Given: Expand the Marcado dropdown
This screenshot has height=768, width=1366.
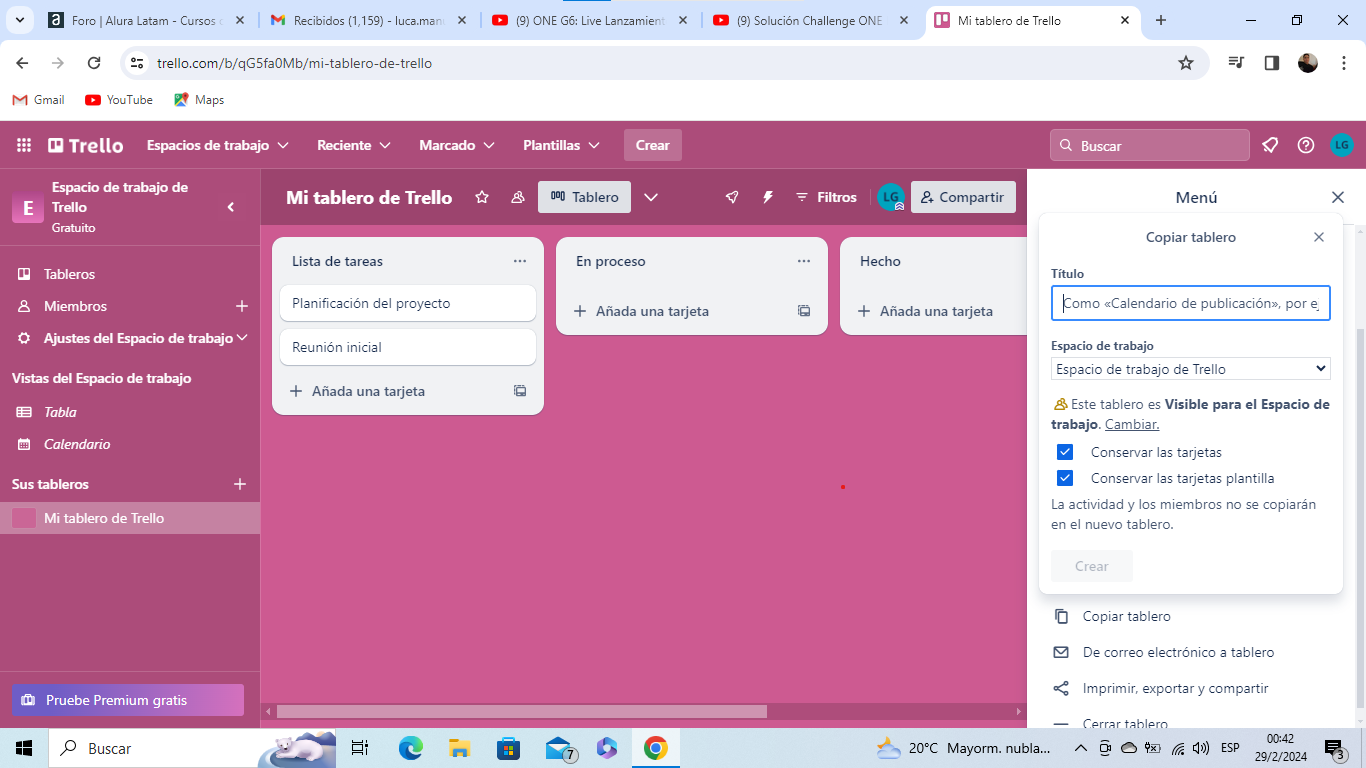Looking at the screenshot, I should (457, 145).
